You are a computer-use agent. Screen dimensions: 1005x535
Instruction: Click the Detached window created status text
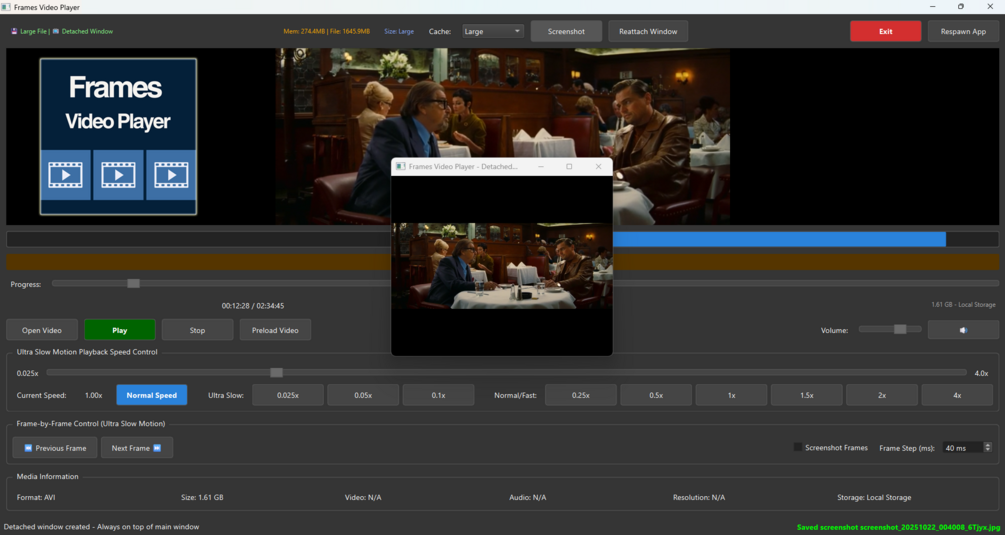(101, 527)
